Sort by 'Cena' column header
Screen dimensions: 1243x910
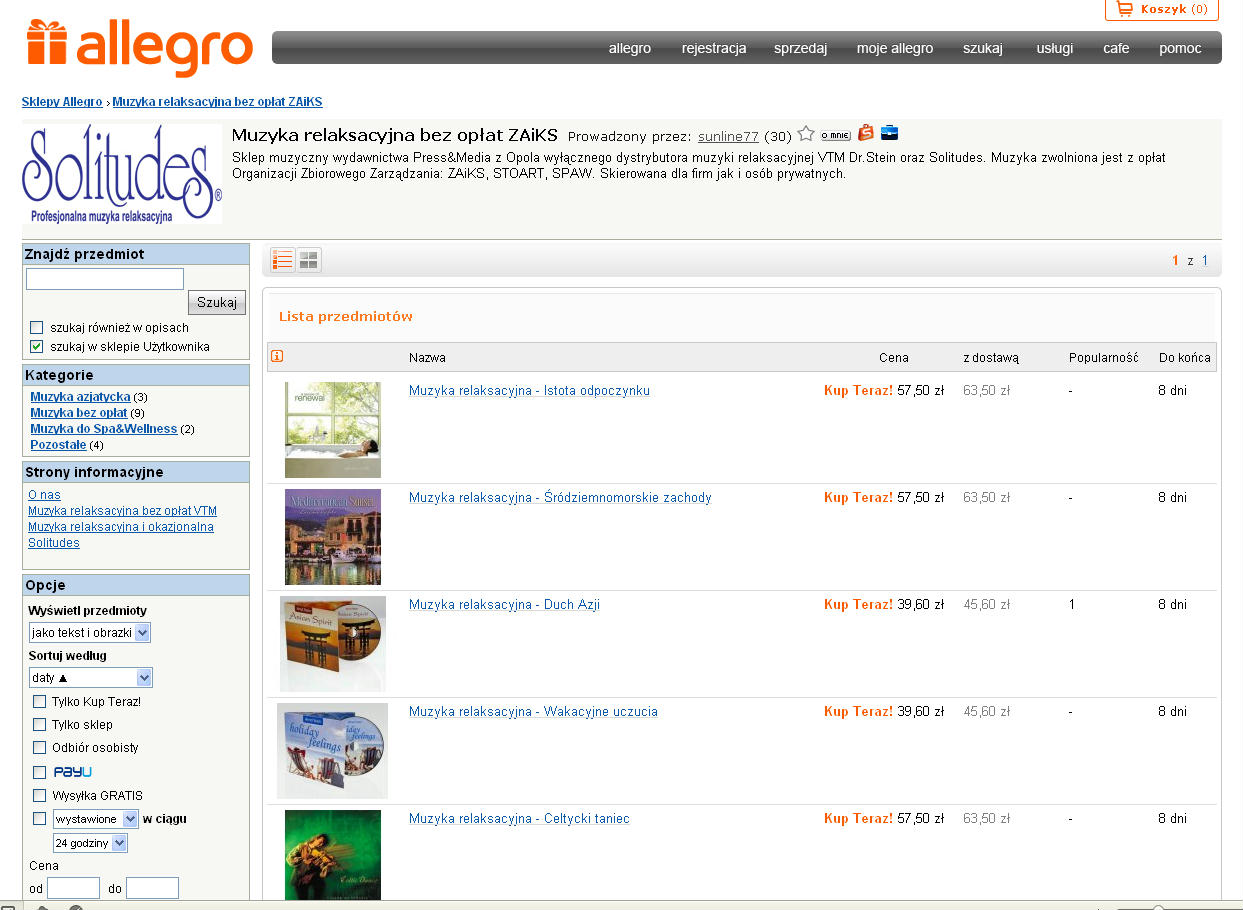pos(894,357)
